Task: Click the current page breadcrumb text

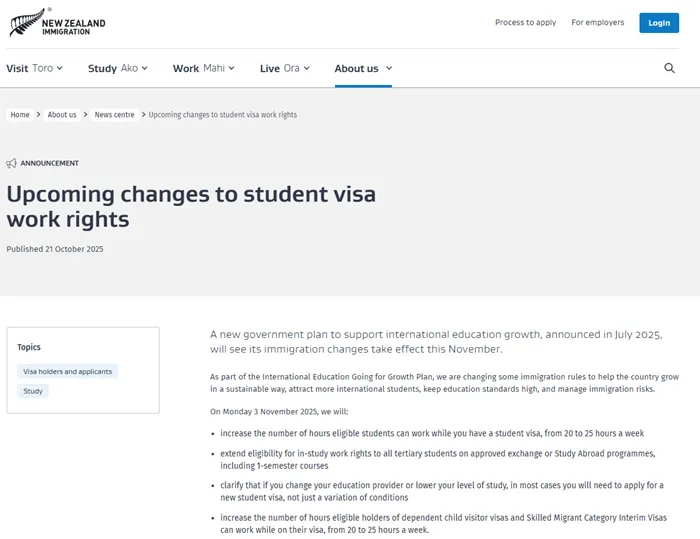Action: pyautogui.click(x=222, y=115)
